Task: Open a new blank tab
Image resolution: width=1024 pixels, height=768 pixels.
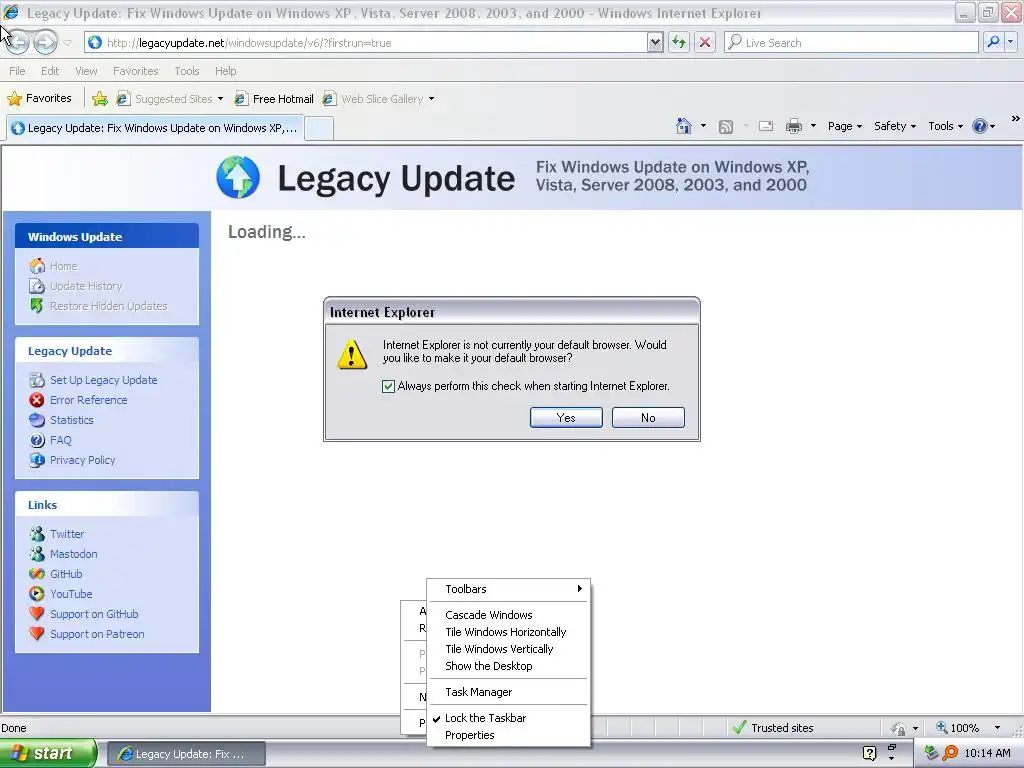Action: (319, 129)
